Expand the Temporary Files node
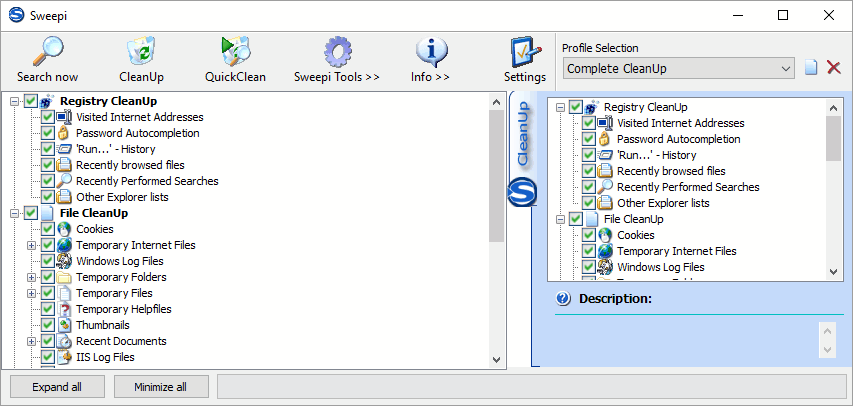The image size is (853, 406). pyautogui.click(x=32, y=293)
